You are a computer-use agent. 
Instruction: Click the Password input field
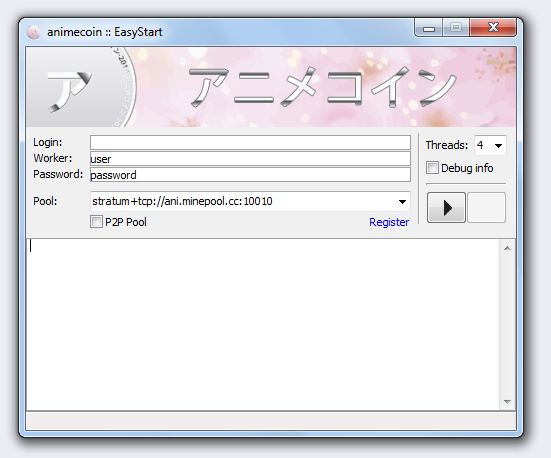point(250,175)
